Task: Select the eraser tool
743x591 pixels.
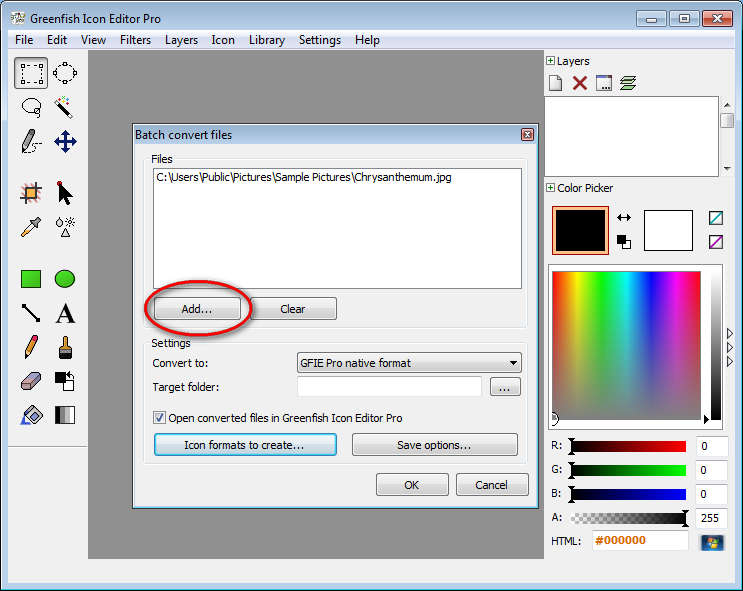Action: [31, 381]
